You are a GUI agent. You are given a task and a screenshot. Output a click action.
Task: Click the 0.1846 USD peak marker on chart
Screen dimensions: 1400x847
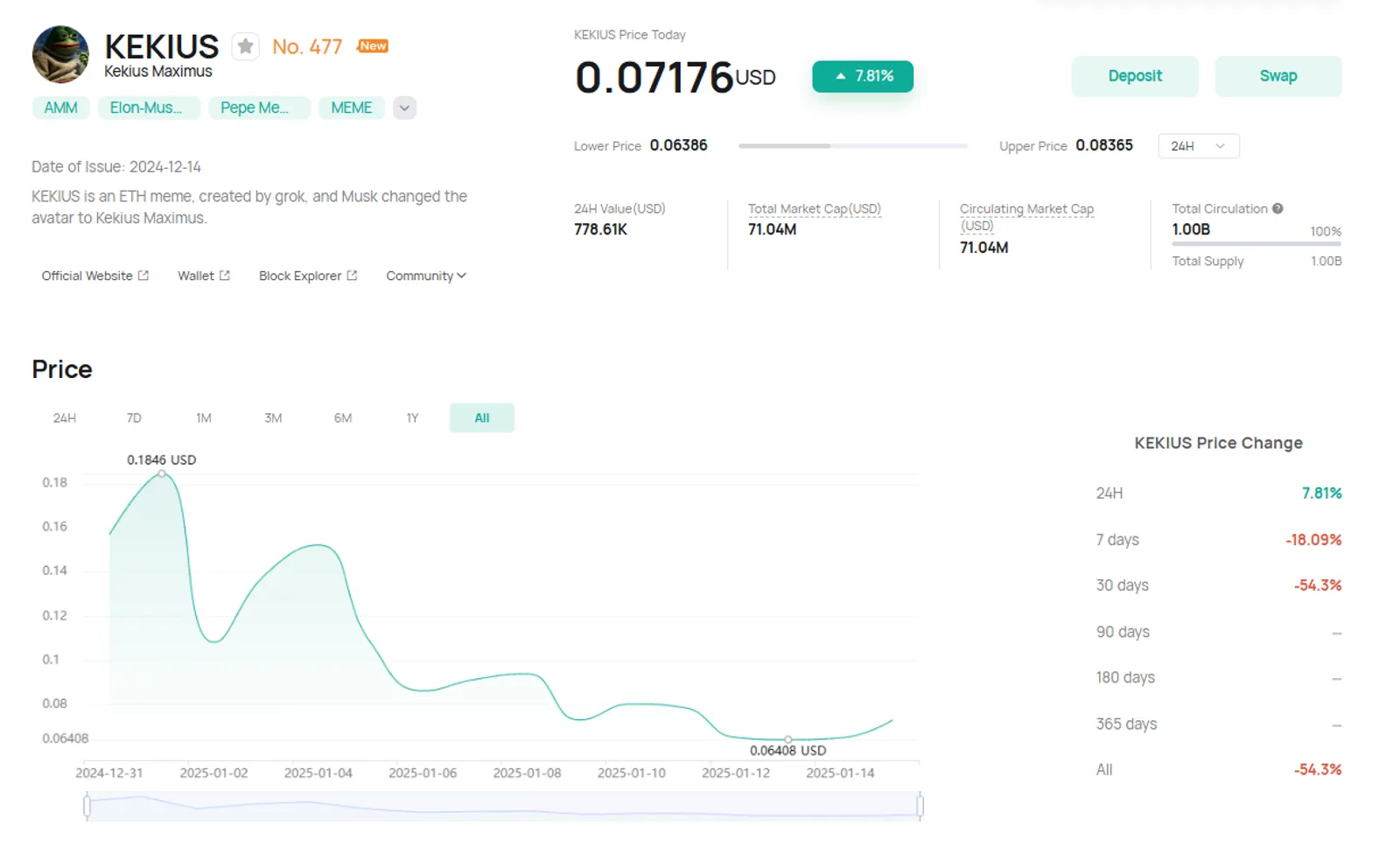click(x=162, y=473)
